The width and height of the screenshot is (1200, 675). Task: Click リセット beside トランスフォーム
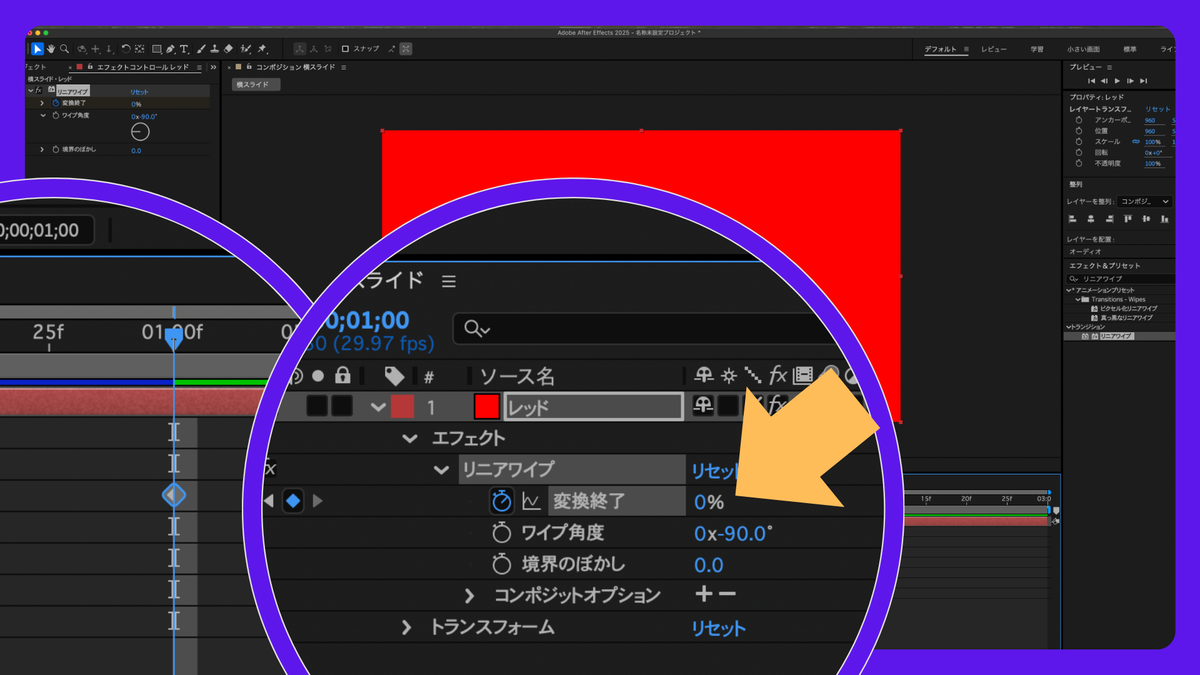point(719,628)
